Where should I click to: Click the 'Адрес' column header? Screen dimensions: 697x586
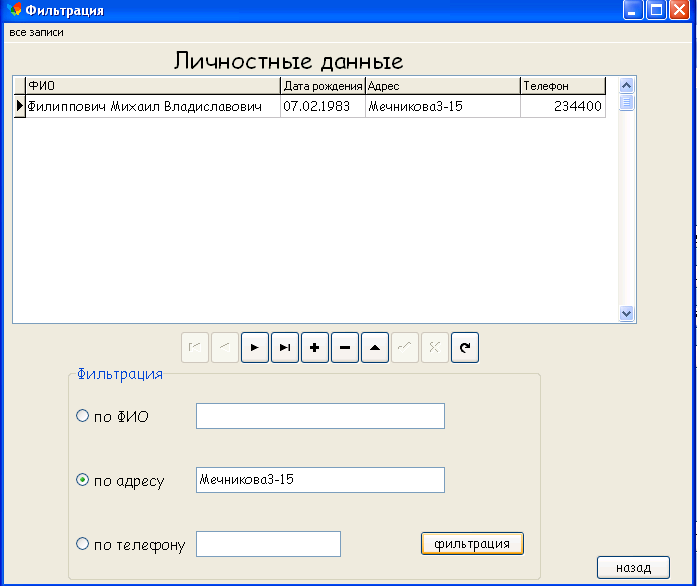(x=443, y=85)
